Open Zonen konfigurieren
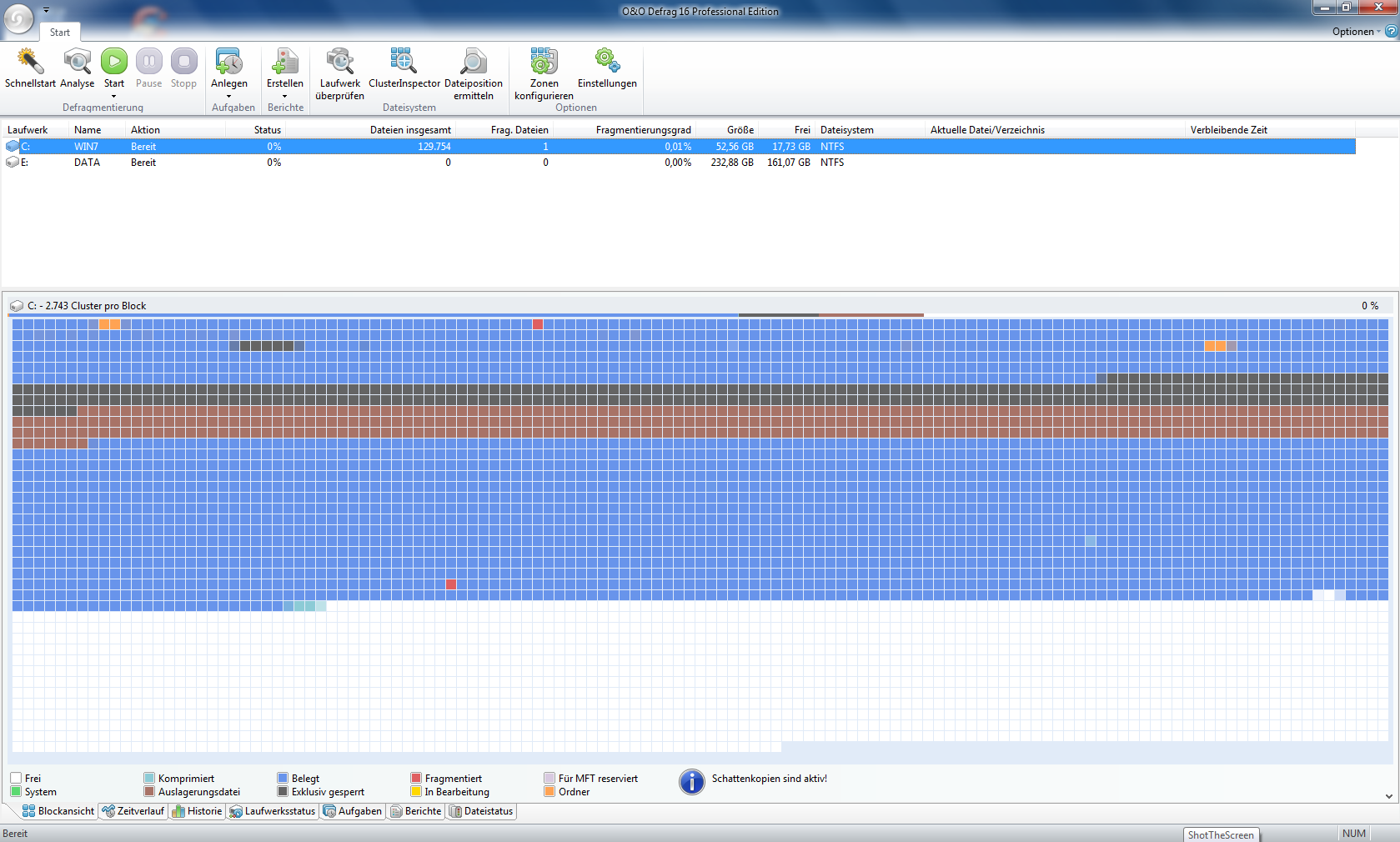The width and height of the screenshot is (1400, 842). point(544,62)
